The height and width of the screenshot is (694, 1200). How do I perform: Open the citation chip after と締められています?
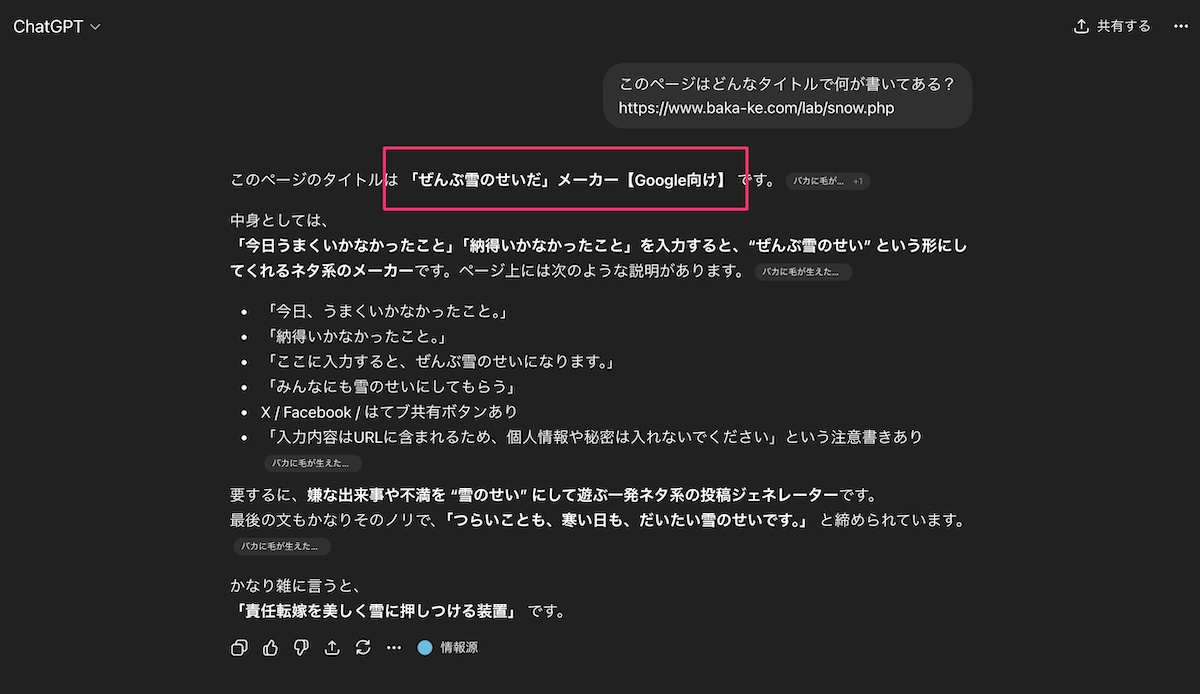(x=281, y=546)
